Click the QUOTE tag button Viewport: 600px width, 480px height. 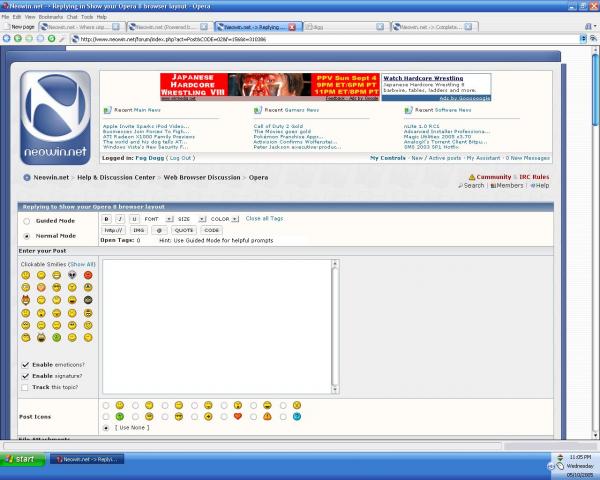coord(184,230)
